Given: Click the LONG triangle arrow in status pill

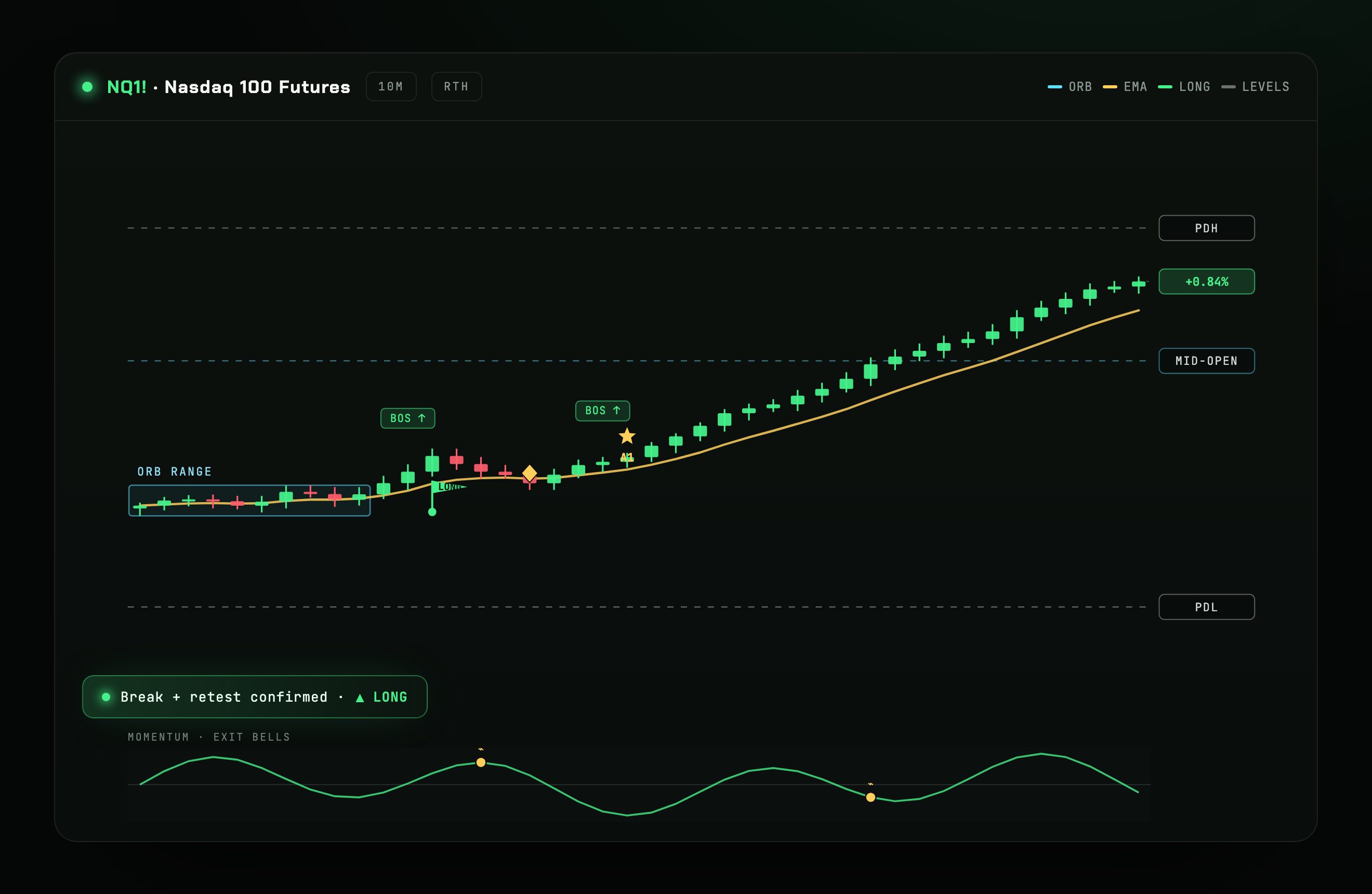Looking at the screenshot, I should 360,698.
